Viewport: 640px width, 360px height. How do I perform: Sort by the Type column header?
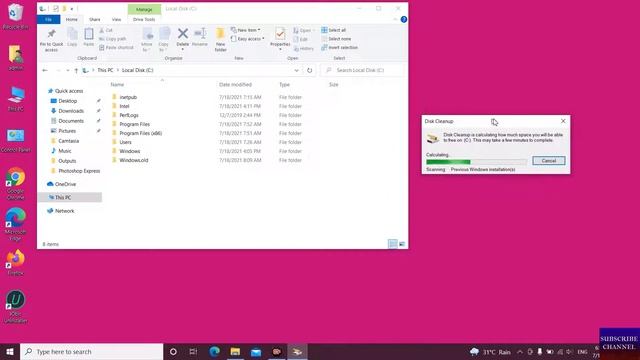point(284,84)
